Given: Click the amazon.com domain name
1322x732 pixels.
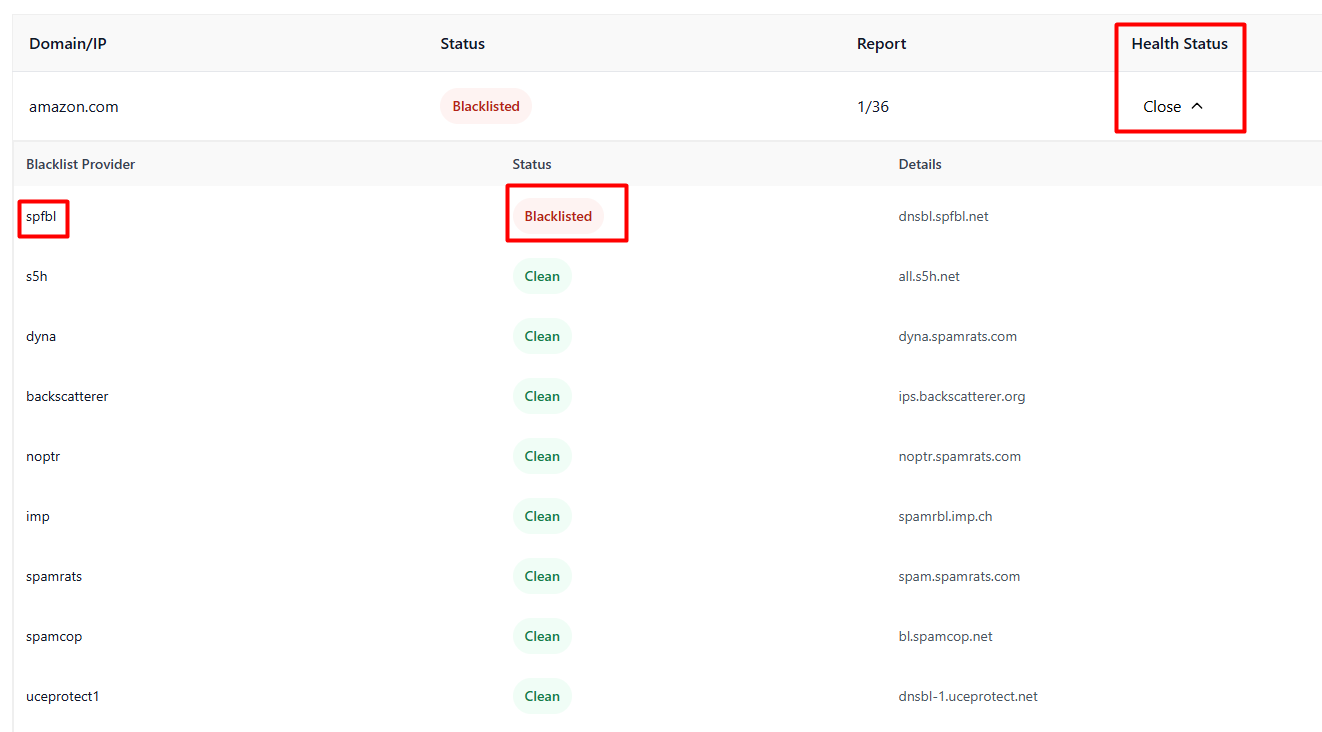Looking at the screenshot, I should click(x=73, y=106).
